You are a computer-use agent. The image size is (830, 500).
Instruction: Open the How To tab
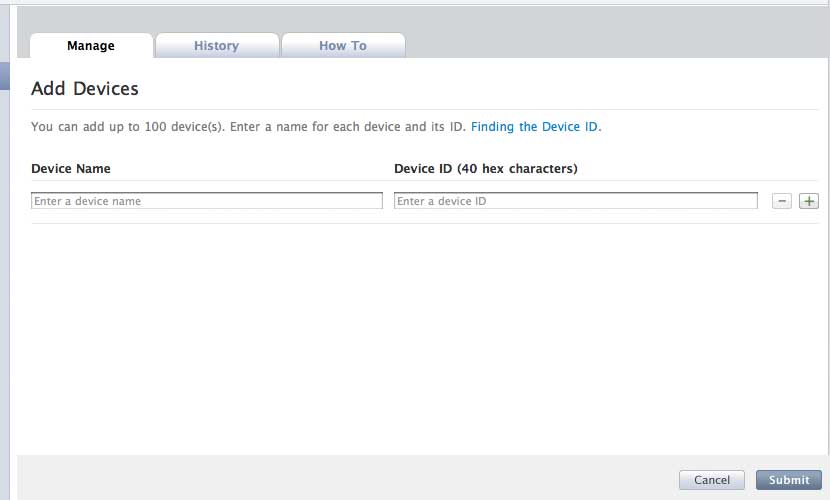tap(343, 46)
